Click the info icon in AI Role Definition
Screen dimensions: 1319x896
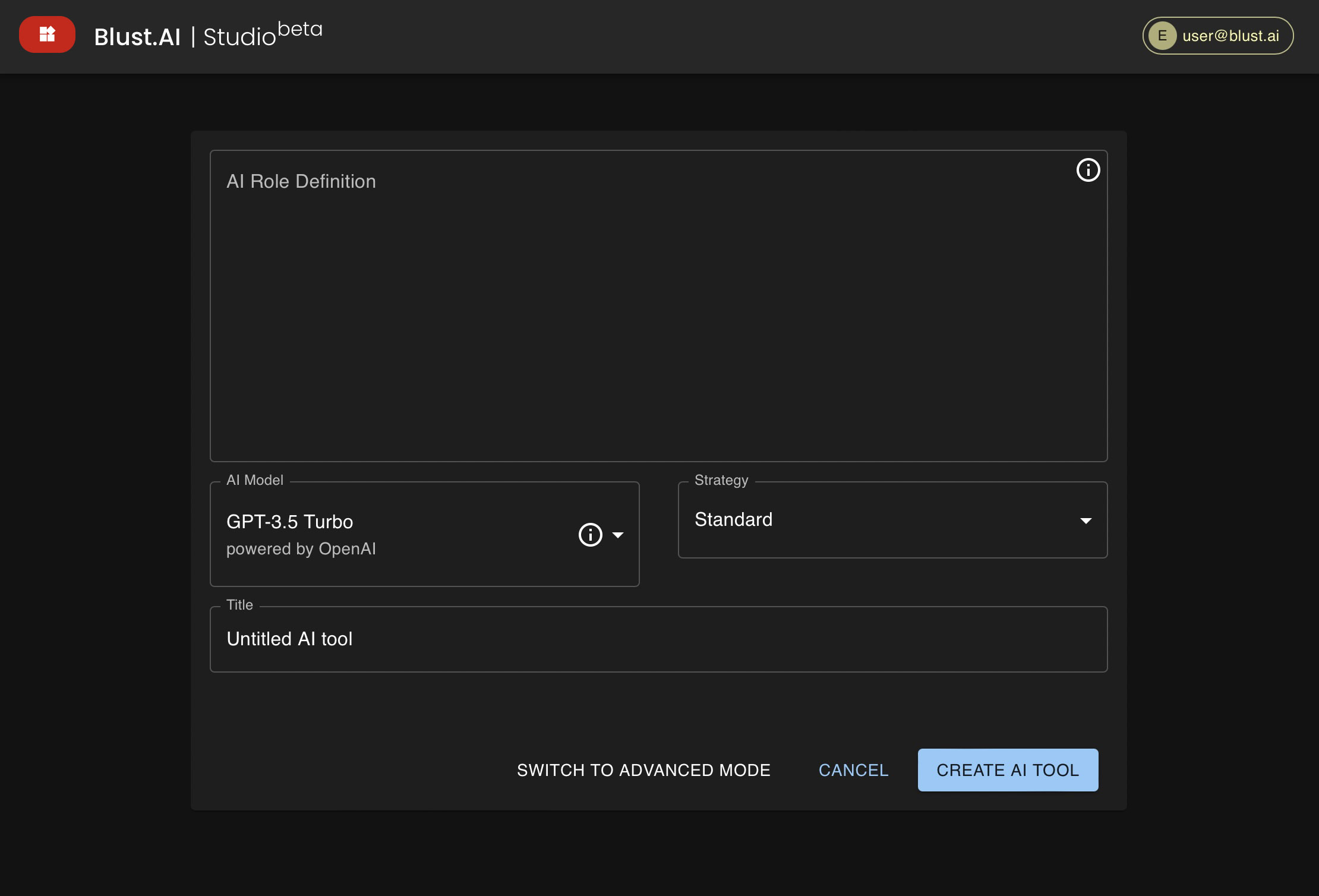(1088, 171)
